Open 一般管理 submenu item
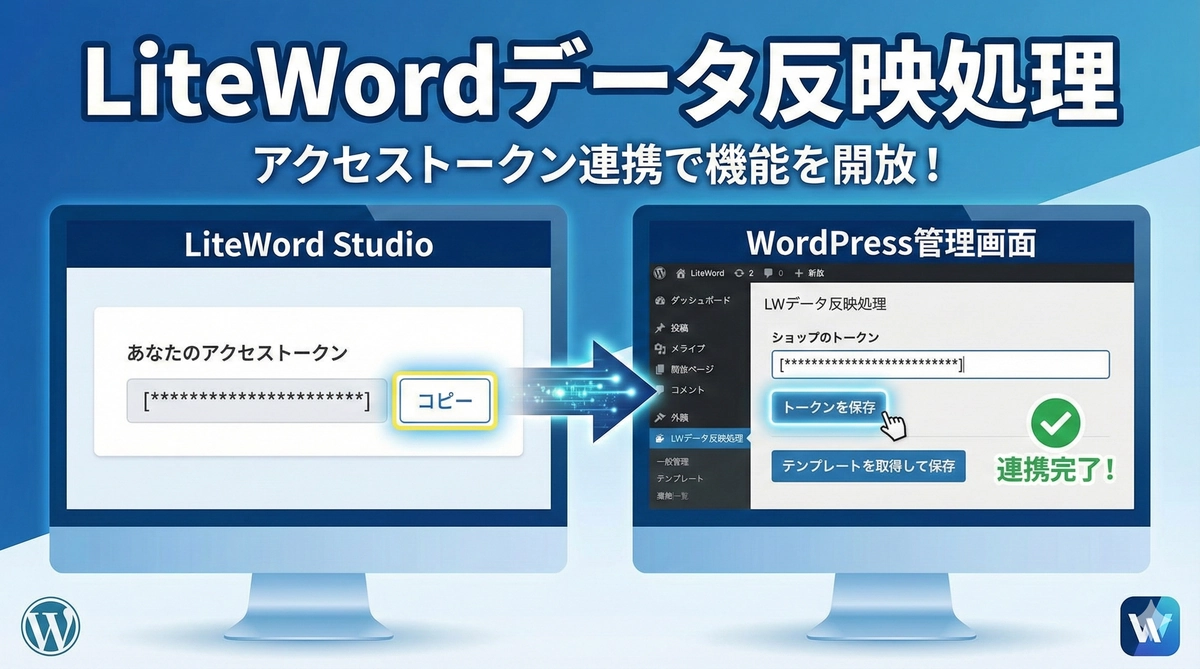 click(x=673, y=462)
